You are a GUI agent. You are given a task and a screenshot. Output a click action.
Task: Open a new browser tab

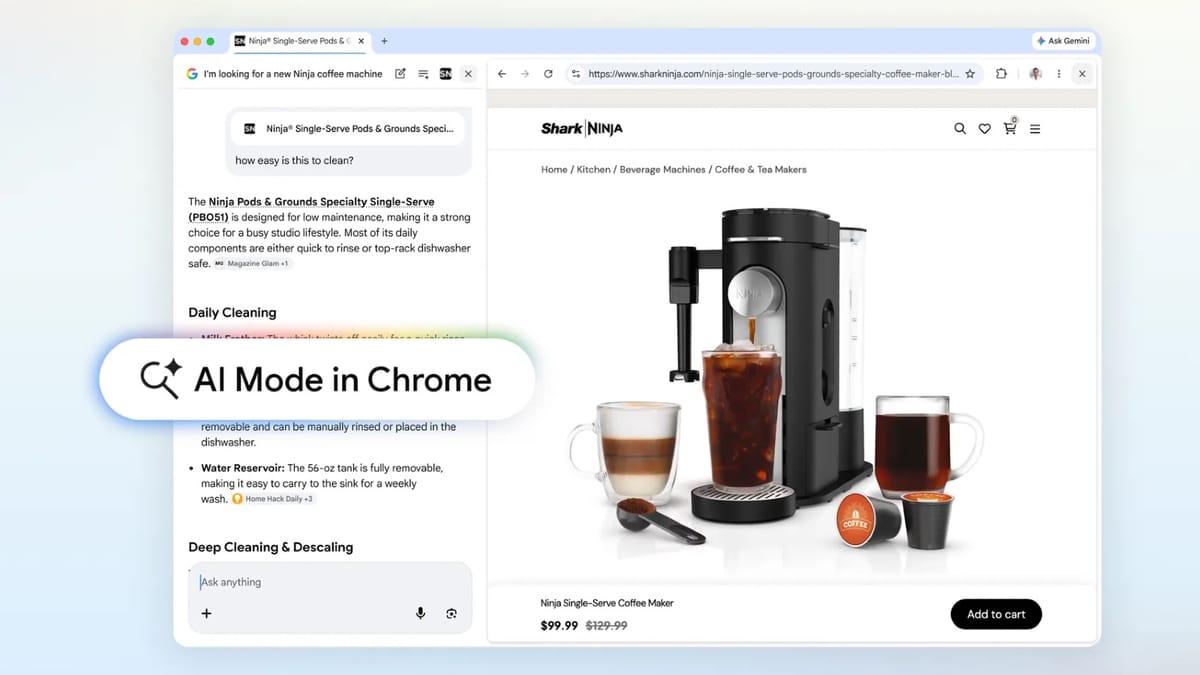click(383, 41)
